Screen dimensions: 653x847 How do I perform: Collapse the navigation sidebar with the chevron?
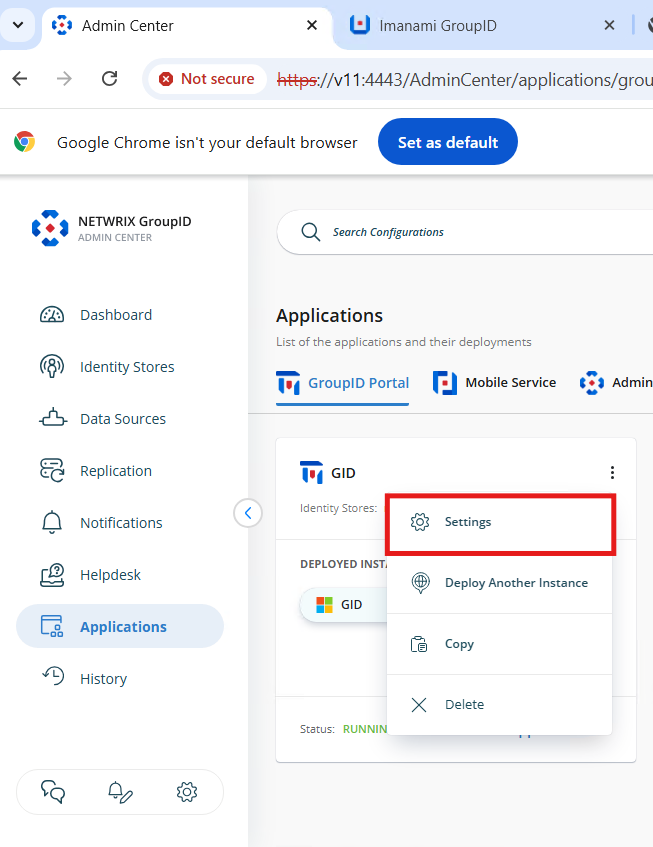point(247,512)
